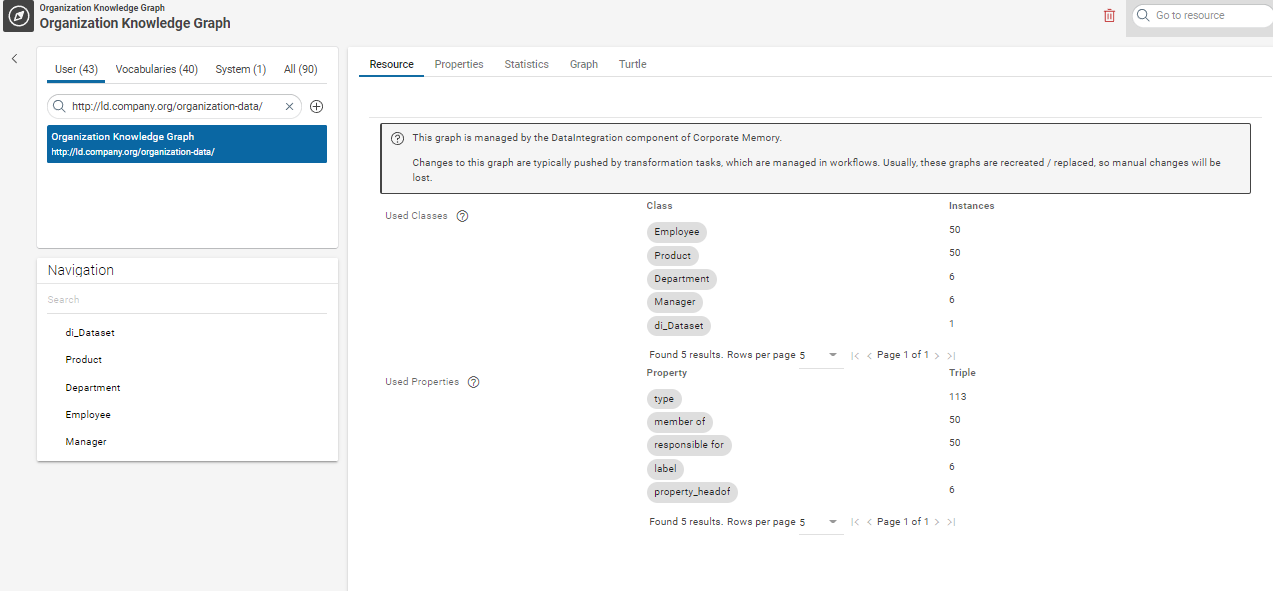This screenshot has height=591, width=1273.
Task: Click the Navigation search field
Action: point(187,299)
